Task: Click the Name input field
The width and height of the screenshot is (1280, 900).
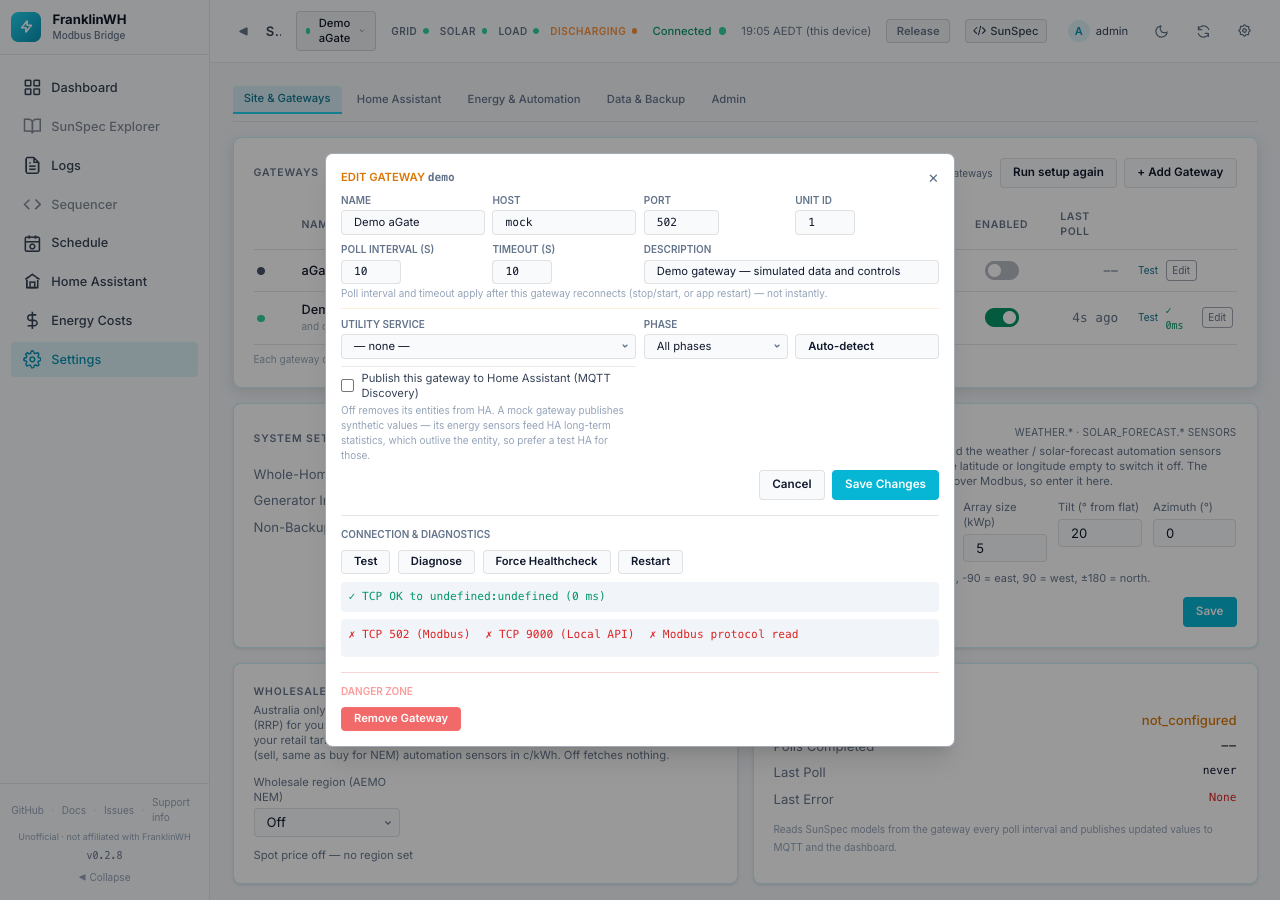Action: (413, 222)
